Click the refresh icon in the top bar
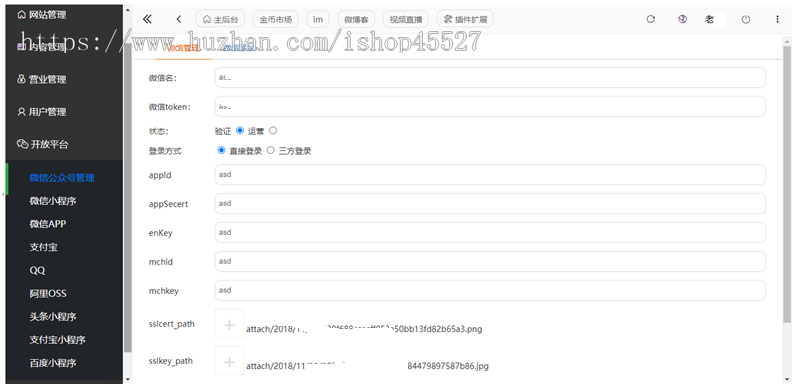 (651, 19)
